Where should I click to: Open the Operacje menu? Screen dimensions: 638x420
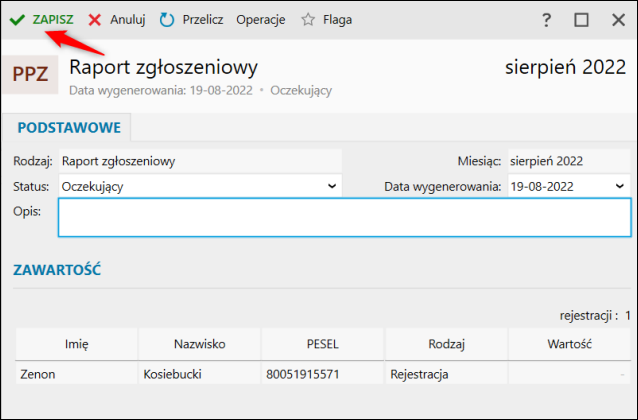coord(260,19)
